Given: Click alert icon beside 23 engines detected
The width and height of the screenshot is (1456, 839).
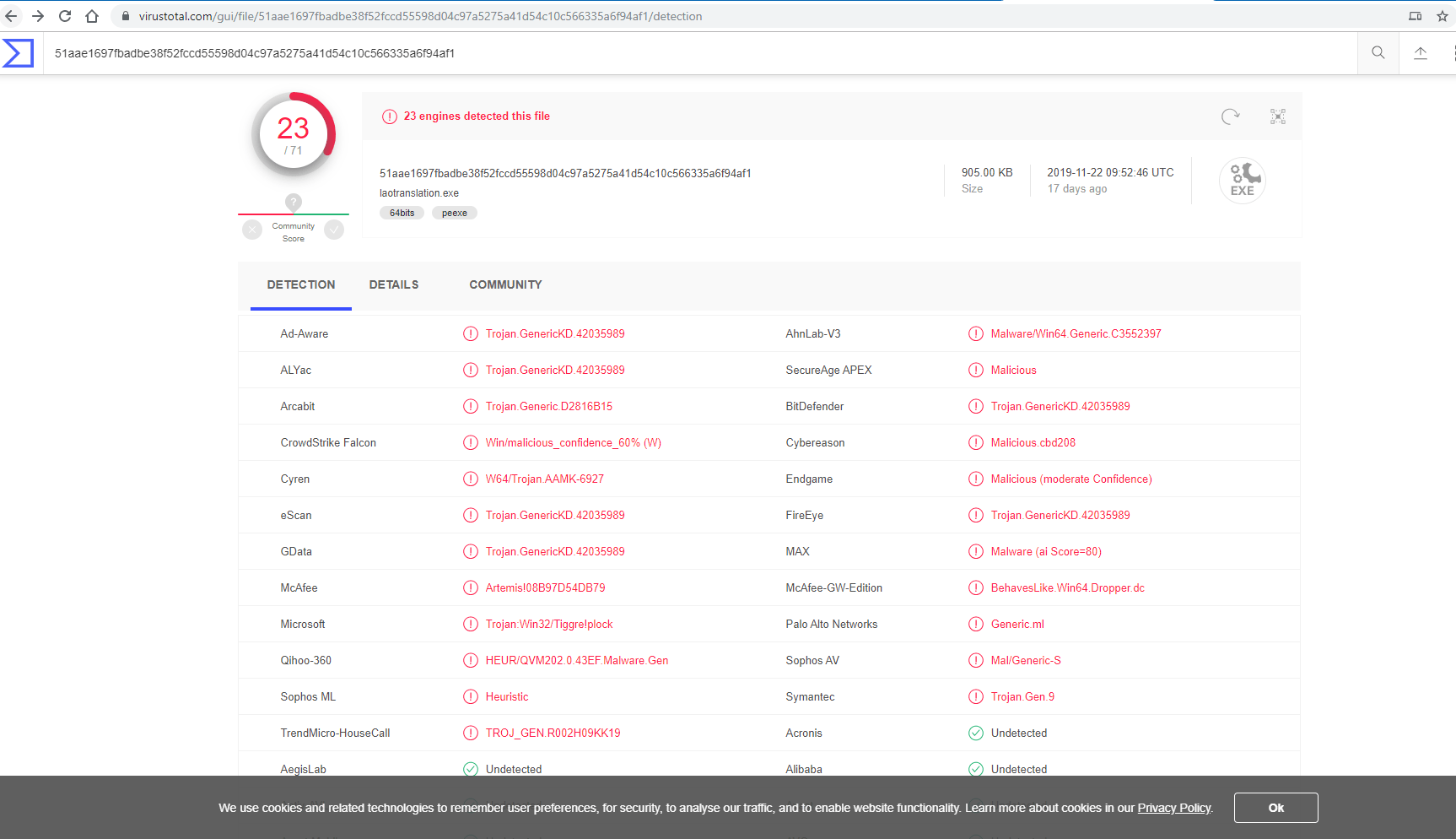Looking at the screenshot, I should tap(390, 116).
